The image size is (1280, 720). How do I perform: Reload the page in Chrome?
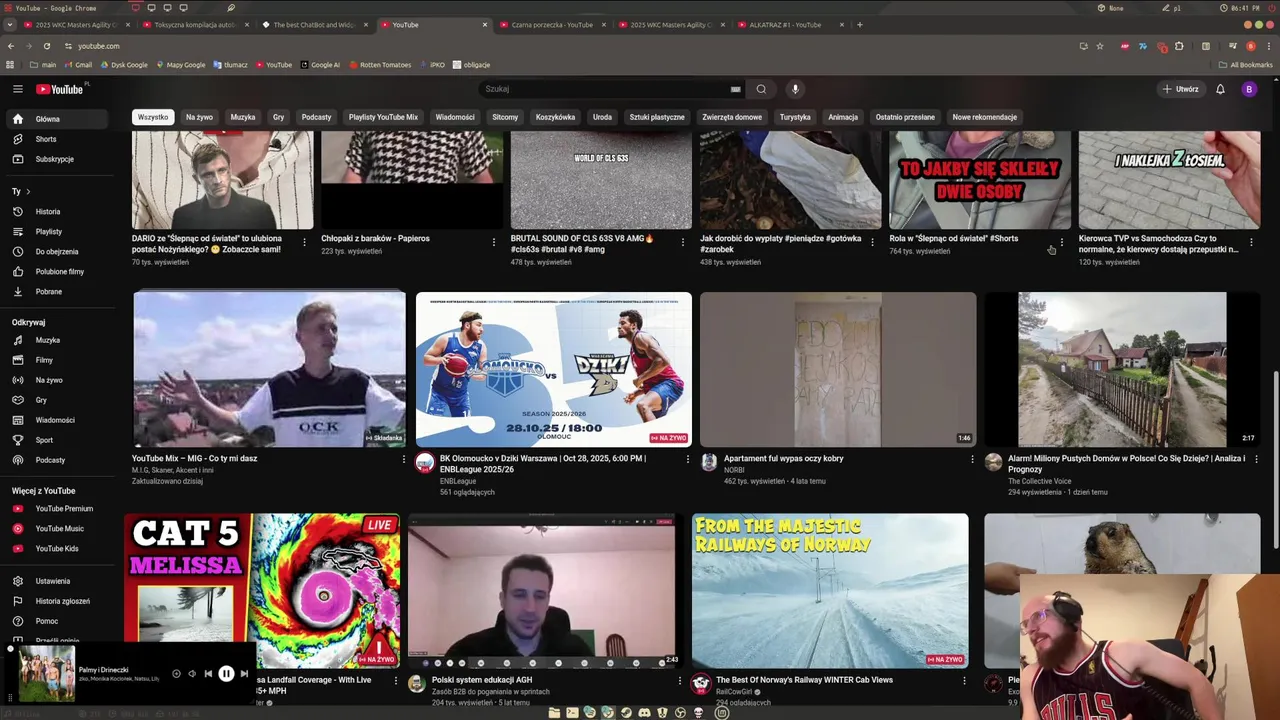coord(46,46)
